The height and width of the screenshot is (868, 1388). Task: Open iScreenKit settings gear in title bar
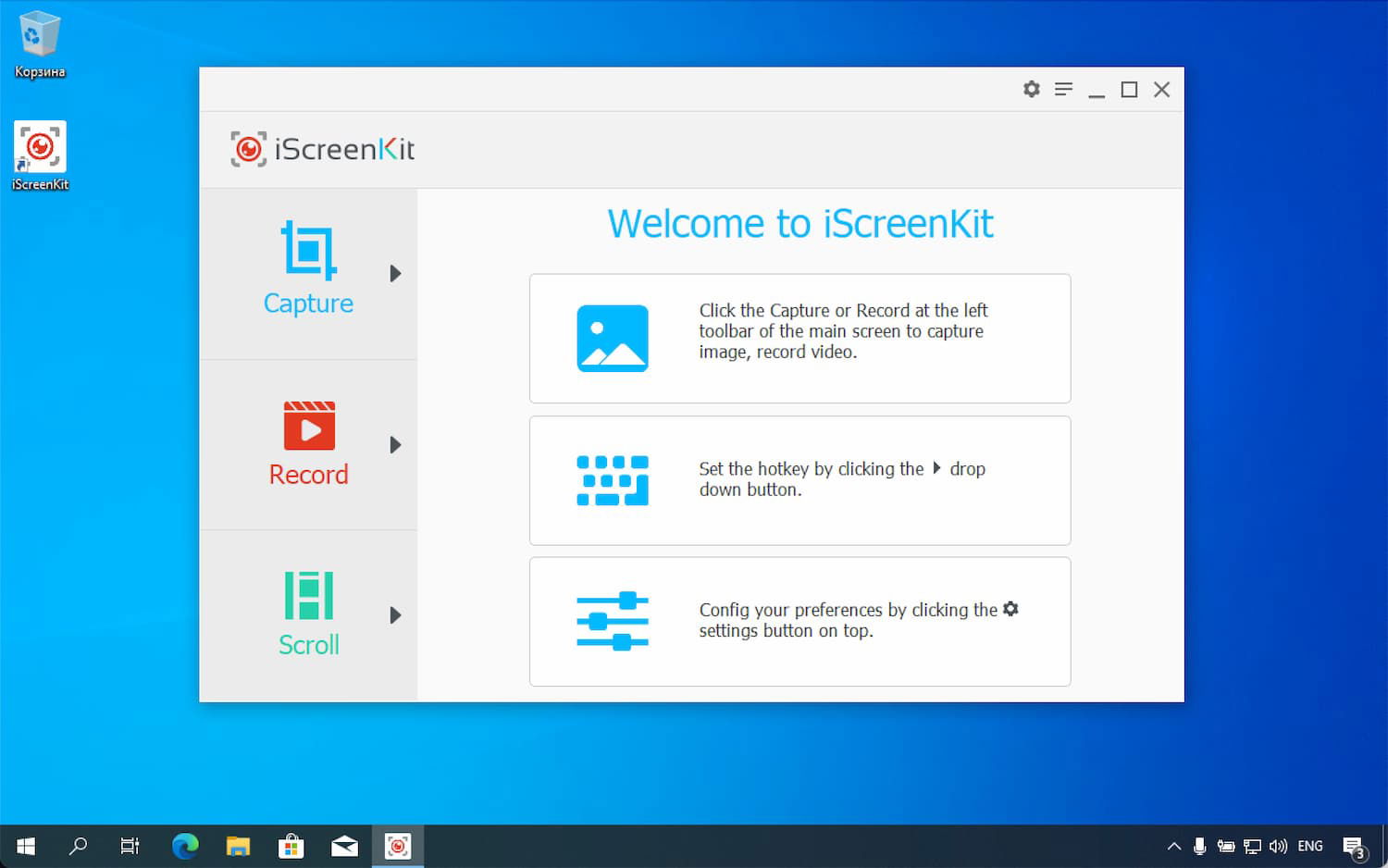[x=1031, y=89]
